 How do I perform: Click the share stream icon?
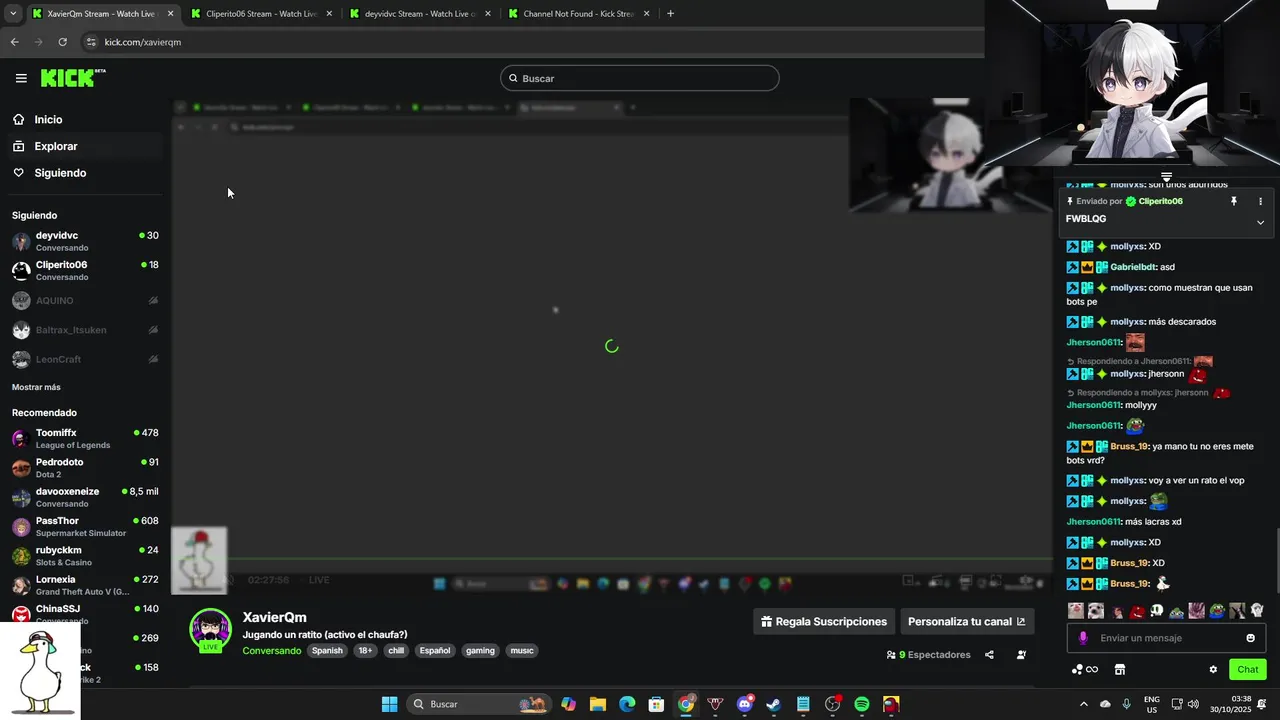pyautogui.click(x=989, y=655)
